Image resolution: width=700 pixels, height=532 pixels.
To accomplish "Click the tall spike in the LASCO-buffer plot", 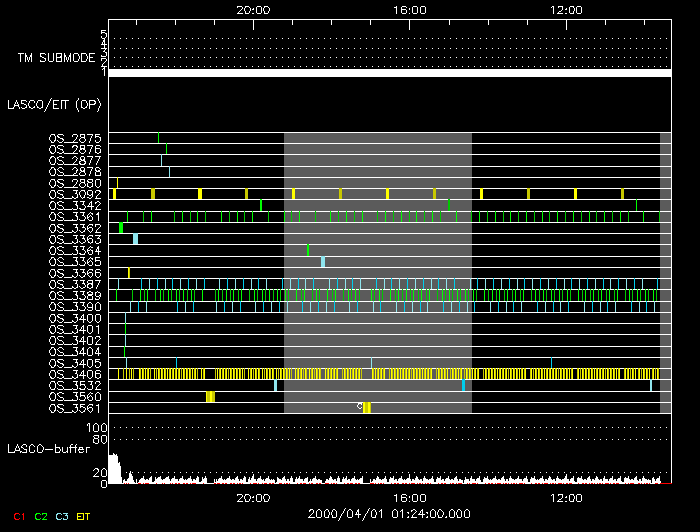I will pyautogui.click(x=113, y=466).
